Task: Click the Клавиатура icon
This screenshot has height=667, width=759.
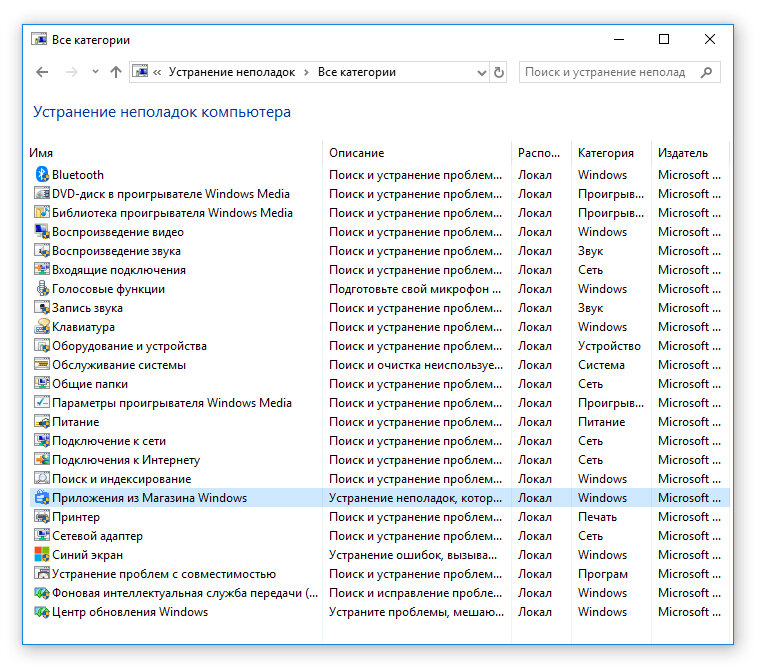Action: 42,326
